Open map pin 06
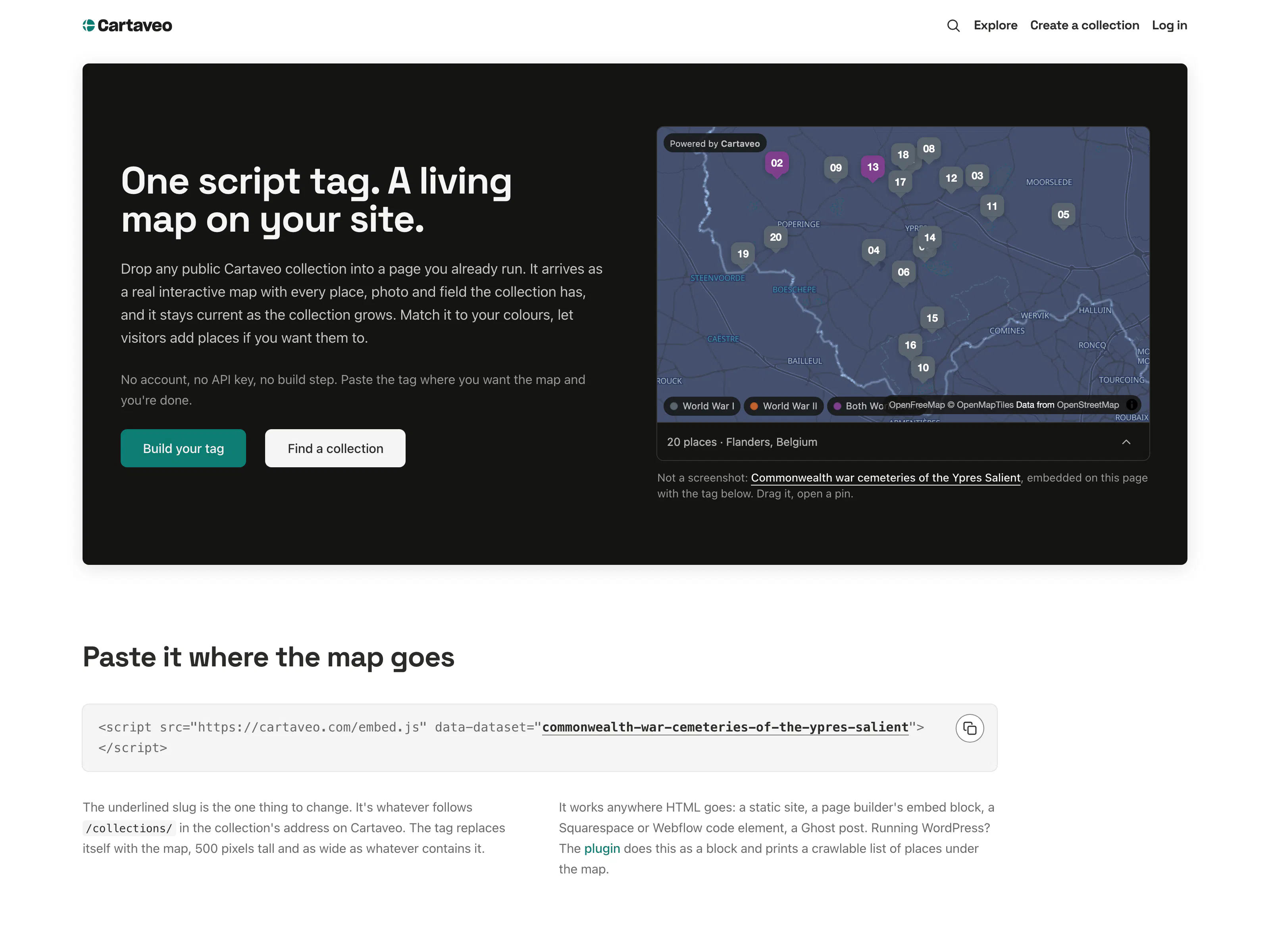1270x952 pixels. (904, 273)
